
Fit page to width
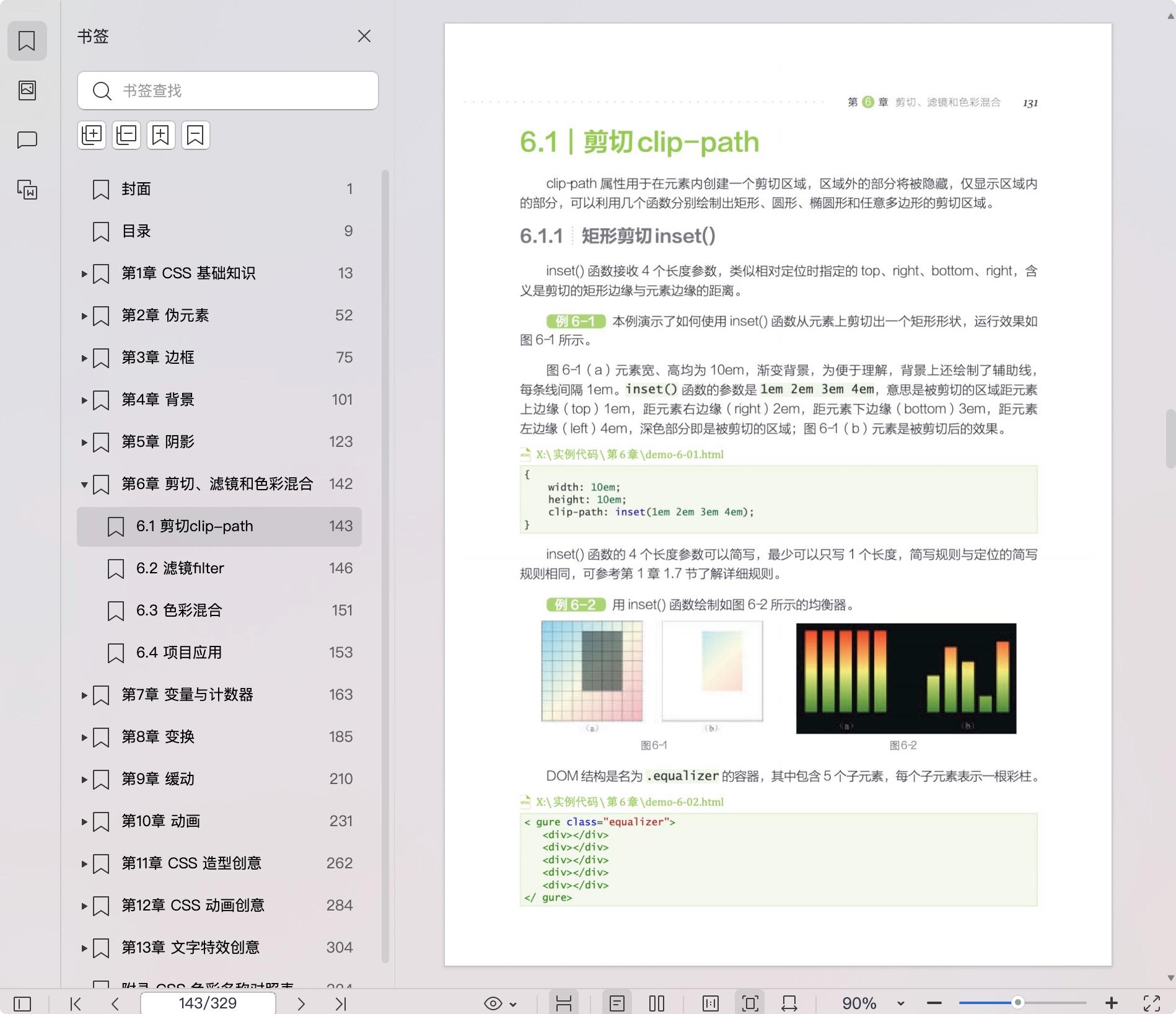pos(789,1003)
